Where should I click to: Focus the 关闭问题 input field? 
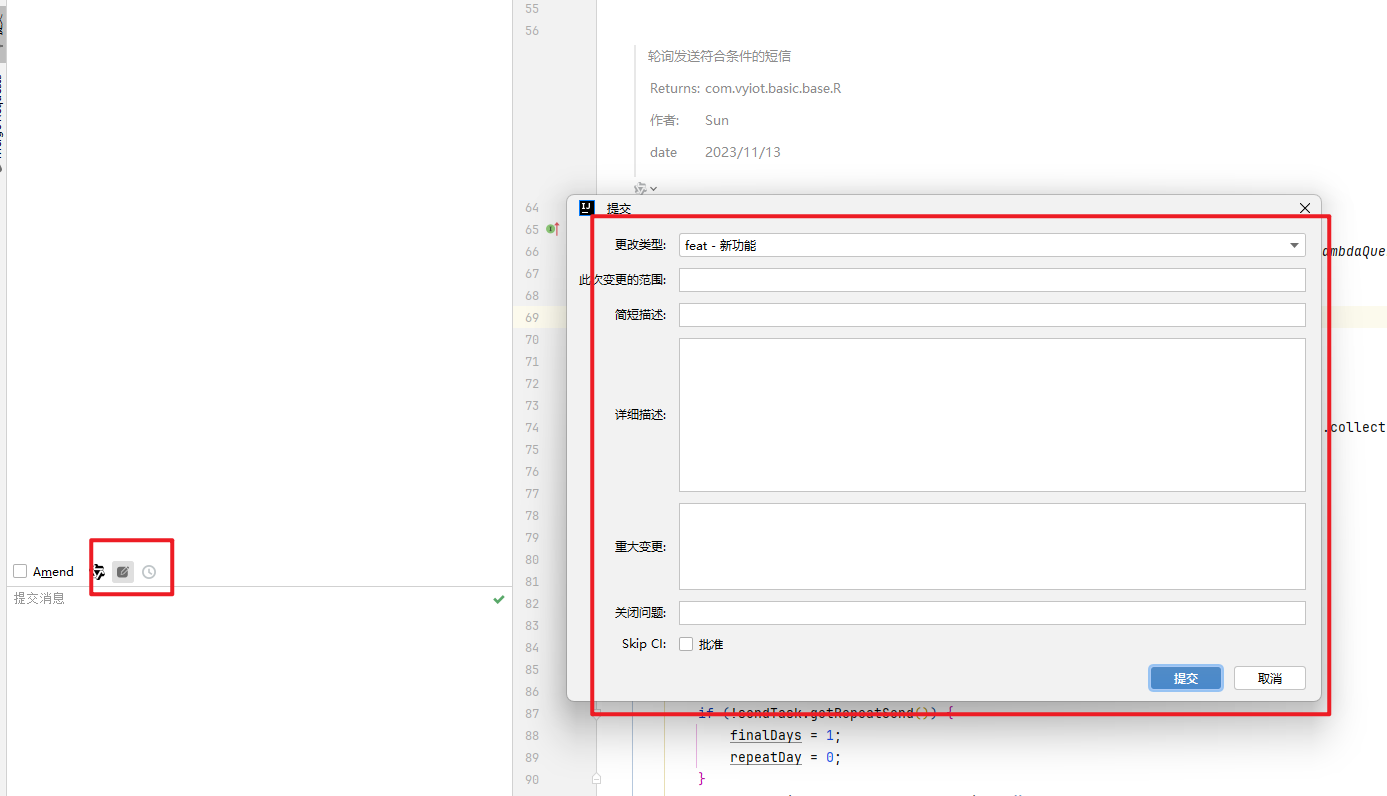pos(991,613)
